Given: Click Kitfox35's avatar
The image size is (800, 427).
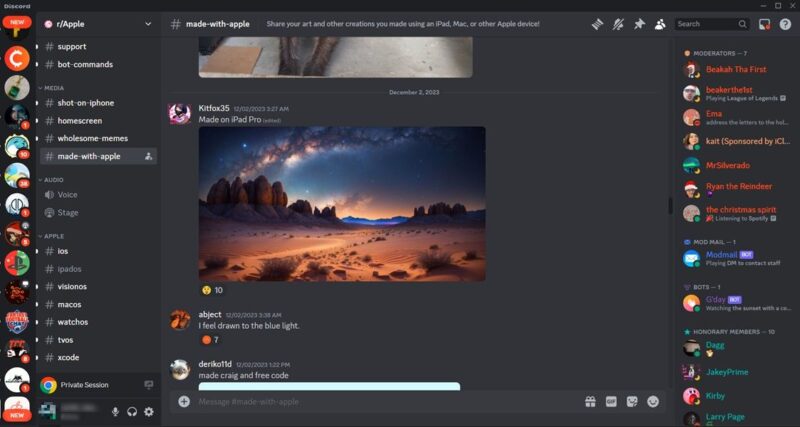Looking at the screenshot, I should pos(180,114).
